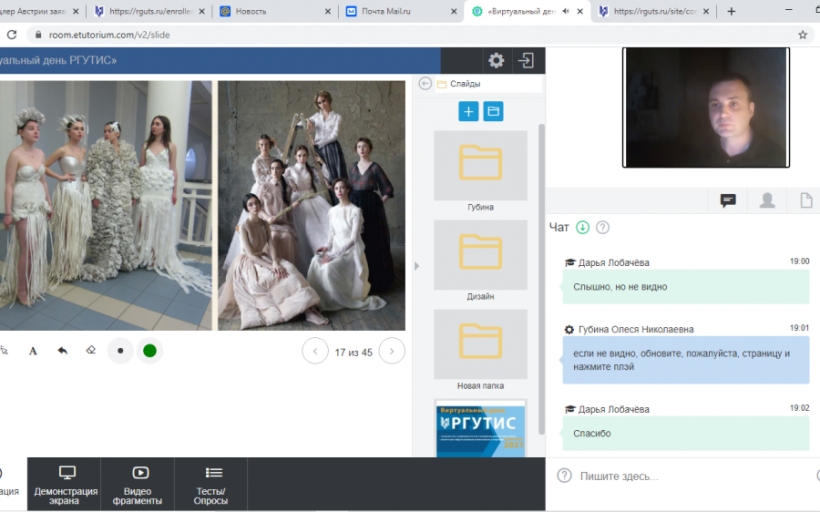The height and width of the screenshot is (512, 820).
Task: Click the address bar URL room.etutorium.com
Action: (109, 35)
